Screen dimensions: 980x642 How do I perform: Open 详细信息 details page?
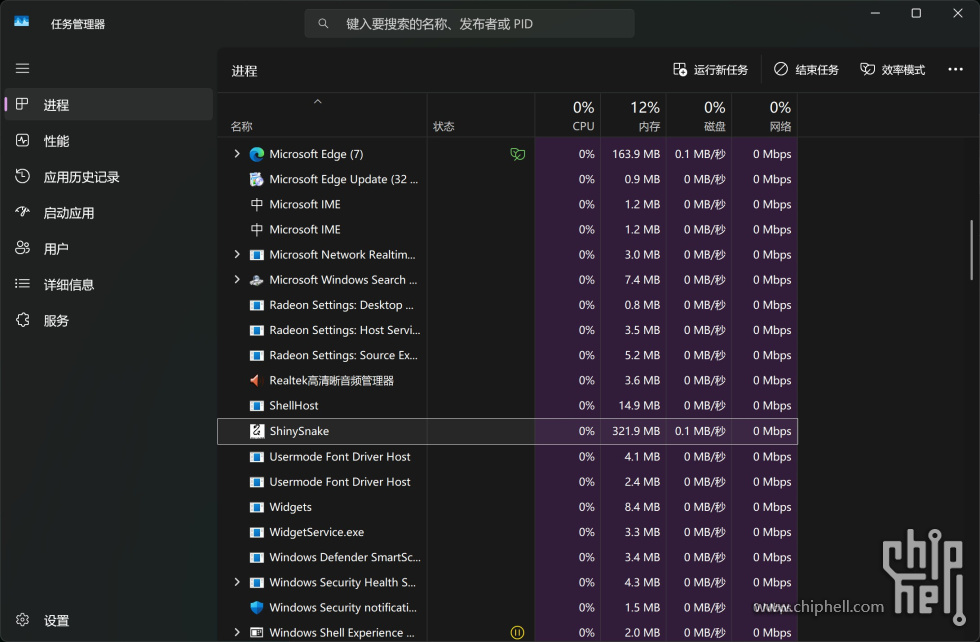click(x=68, y=285)
